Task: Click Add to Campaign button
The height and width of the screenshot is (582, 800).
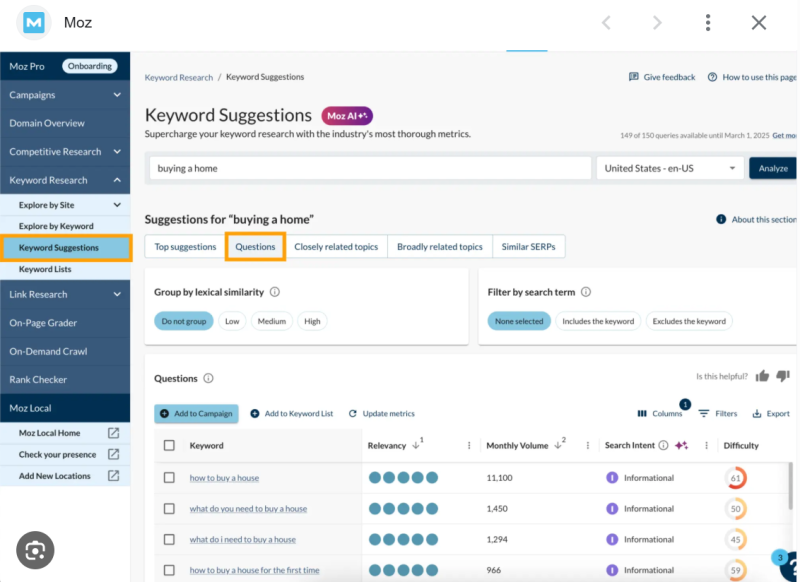Action: (196, 413)
